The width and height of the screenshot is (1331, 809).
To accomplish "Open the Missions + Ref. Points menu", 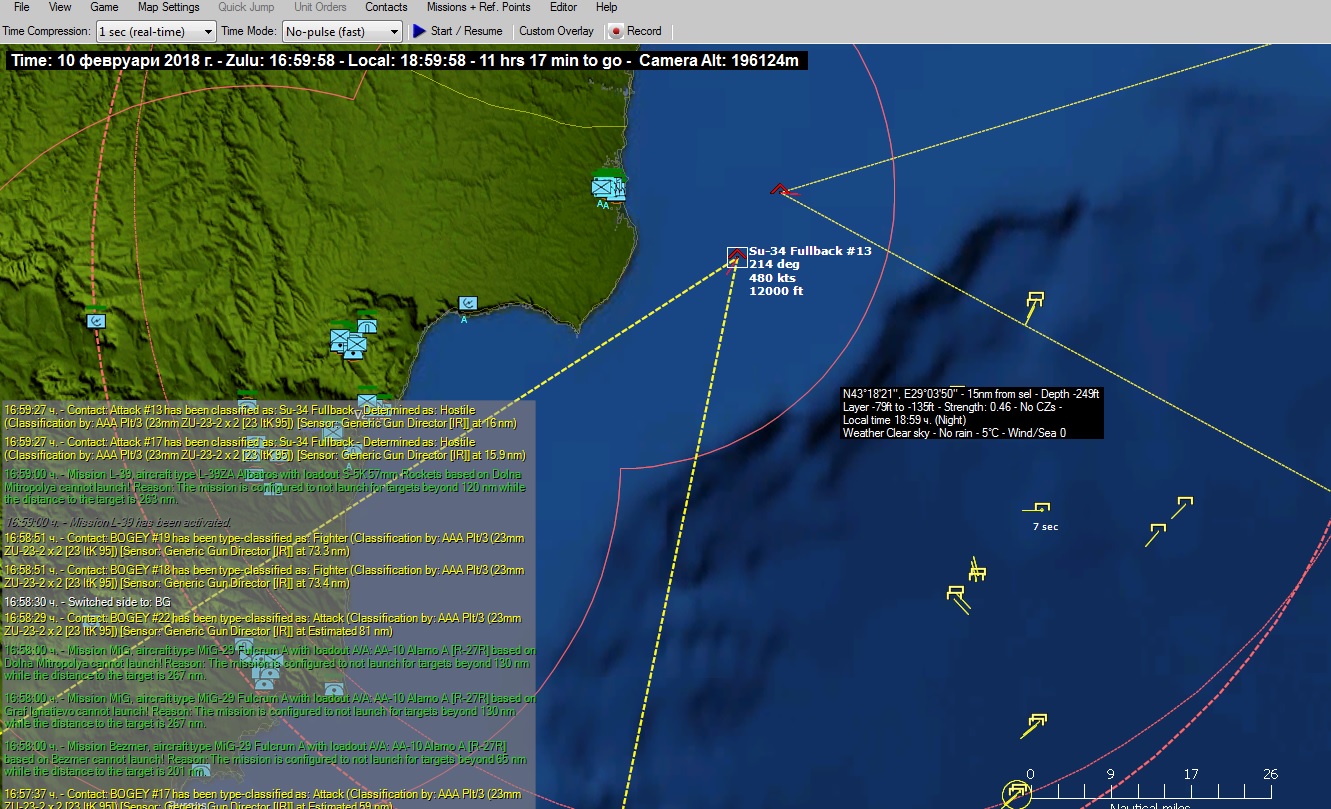I will [478, 7].
